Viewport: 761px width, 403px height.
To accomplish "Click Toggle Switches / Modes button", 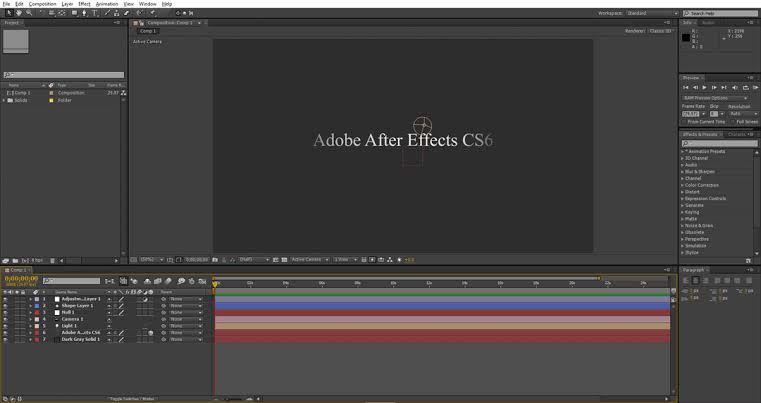I will point(131,399).
